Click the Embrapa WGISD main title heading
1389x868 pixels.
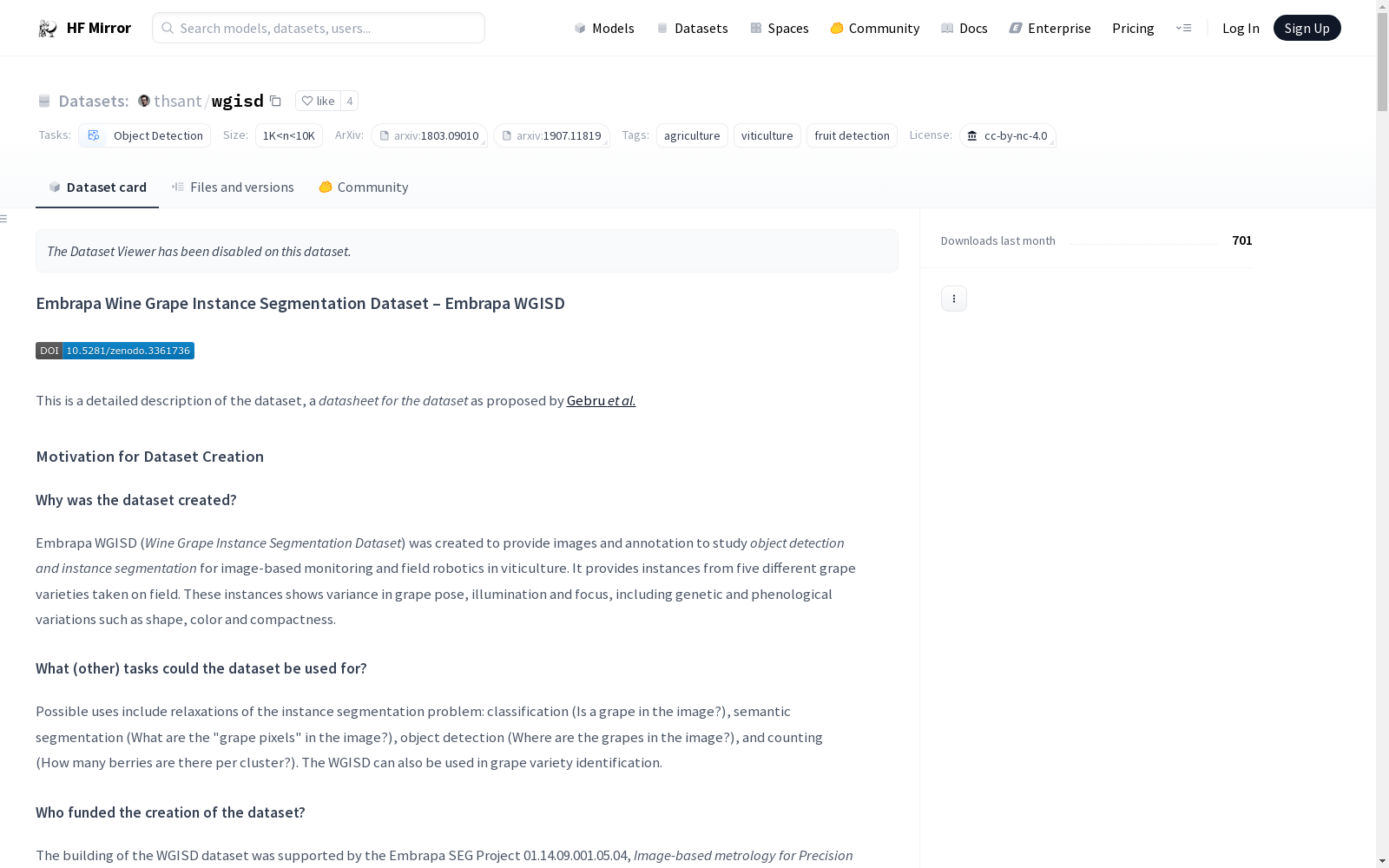click(300, 303)
